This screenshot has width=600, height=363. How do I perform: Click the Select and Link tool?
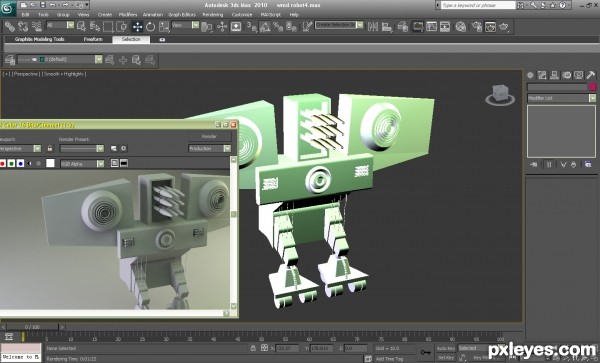(x=10, y=26)
